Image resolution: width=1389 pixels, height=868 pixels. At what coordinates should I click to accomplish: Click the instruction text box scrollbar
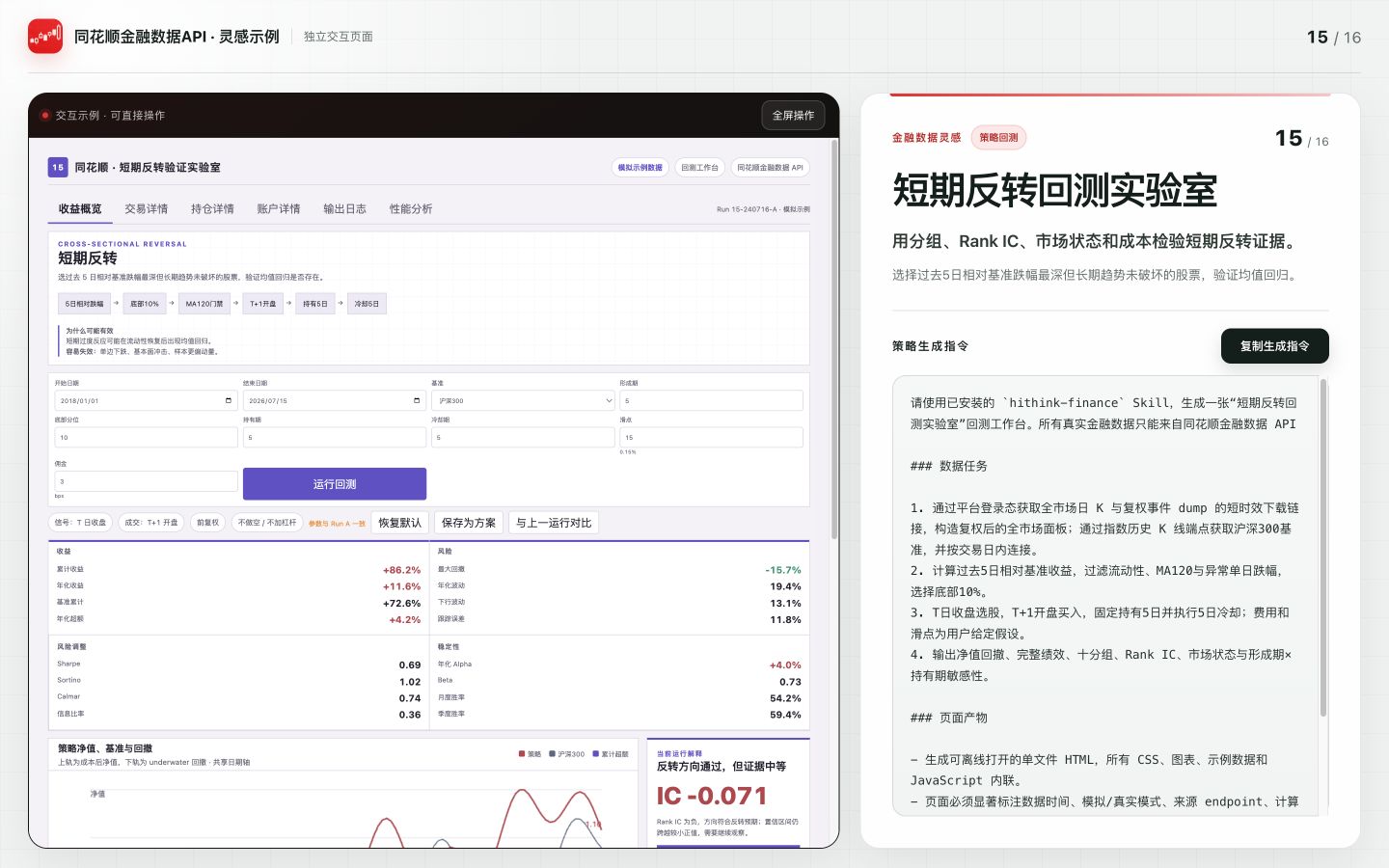(x=1323, y=548)
